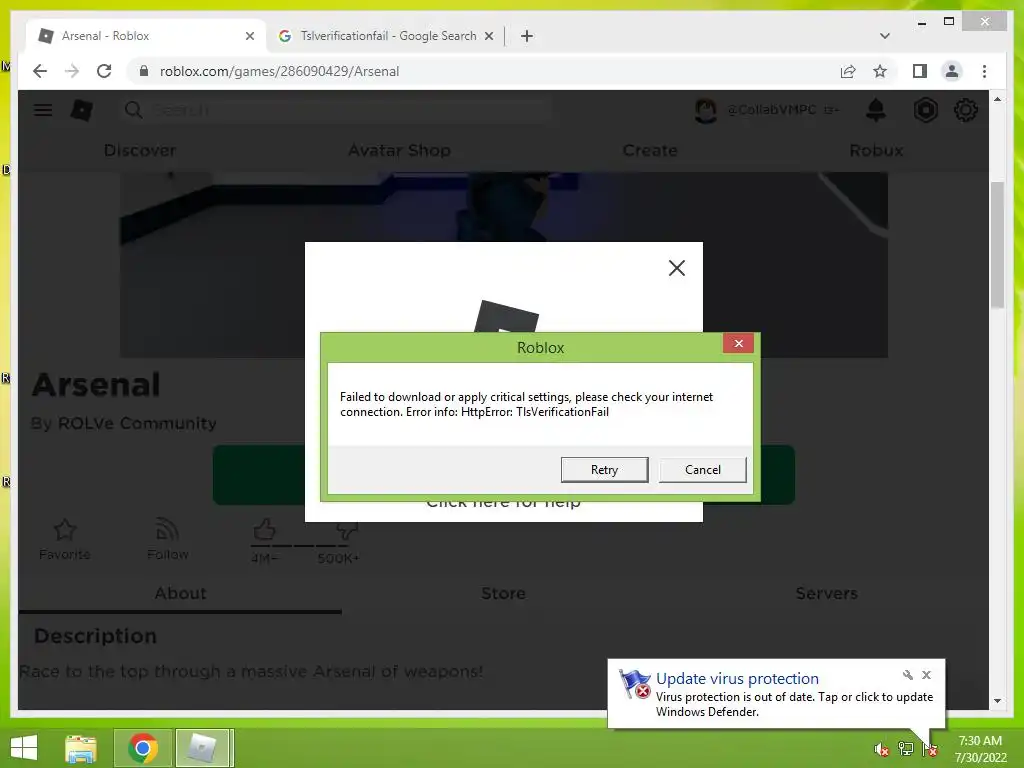The width and height of the screenshot is (1024, 768).
Task: Go to Robux in Roblox navigation
Action: (x=876, y=150)
